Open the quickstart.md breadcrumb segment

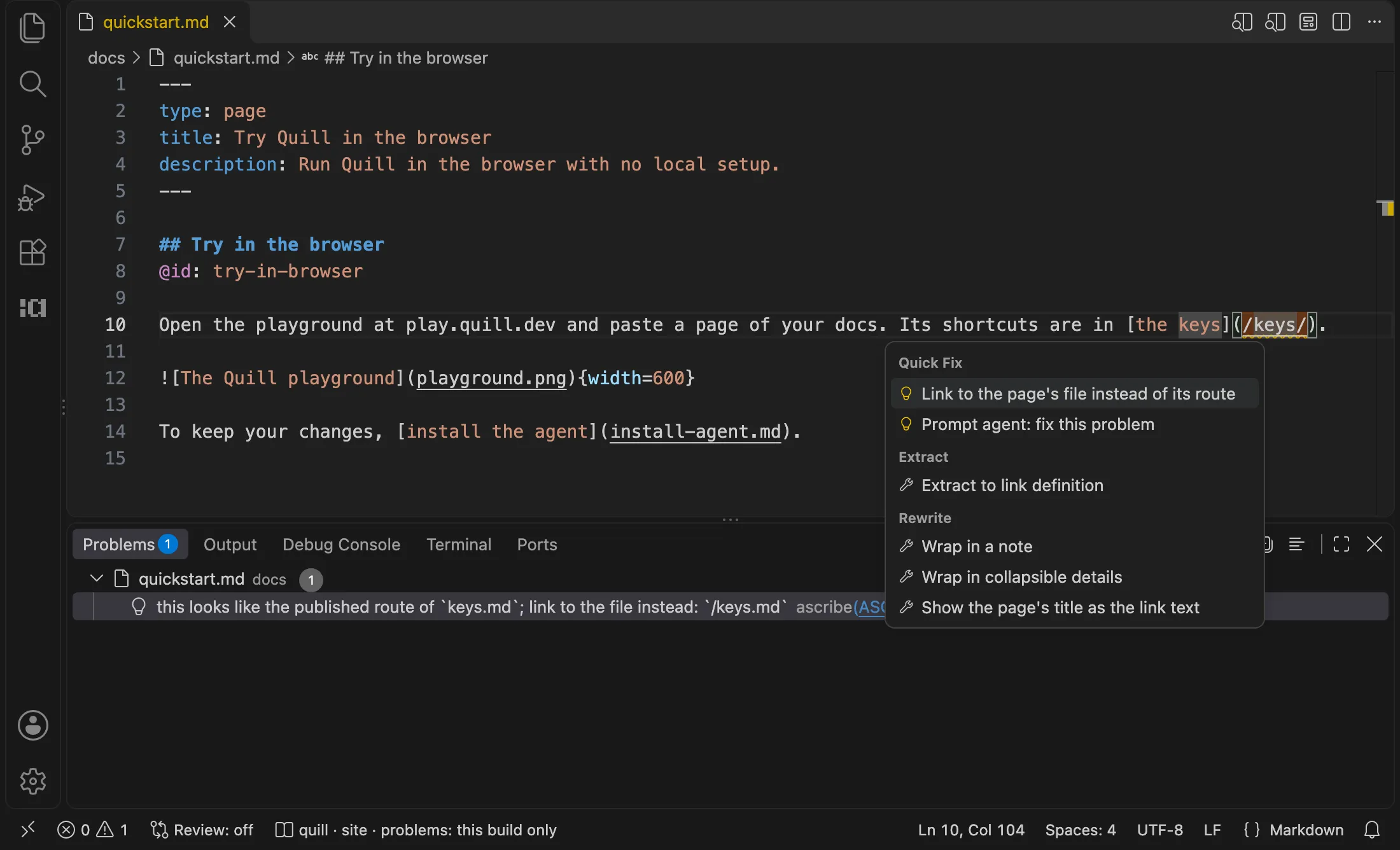pyautogui.click(x=227, y=58)
